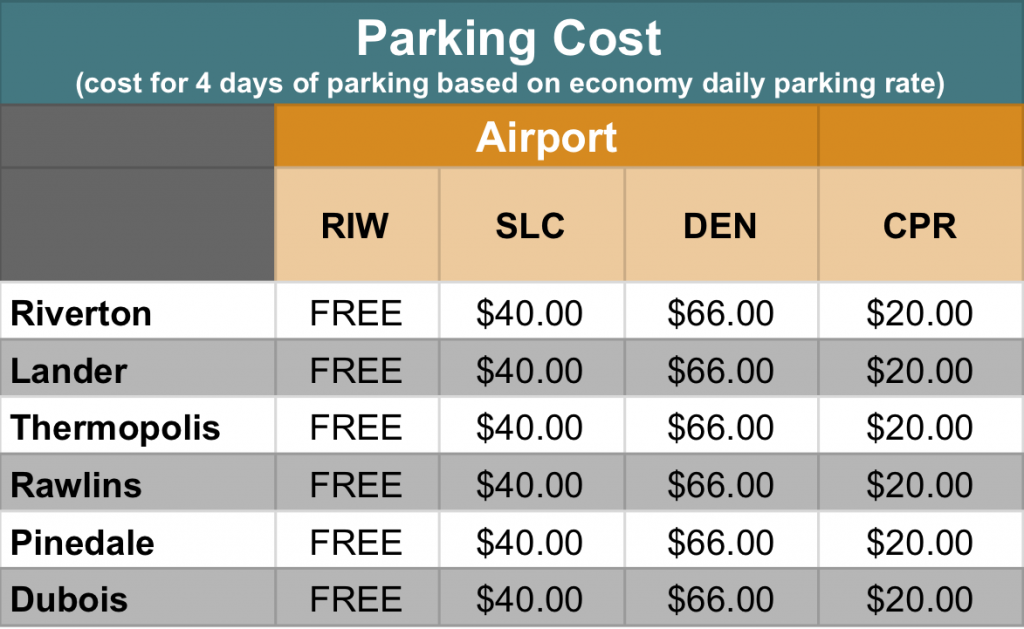Click the SLC column header

tap(531, 225)
